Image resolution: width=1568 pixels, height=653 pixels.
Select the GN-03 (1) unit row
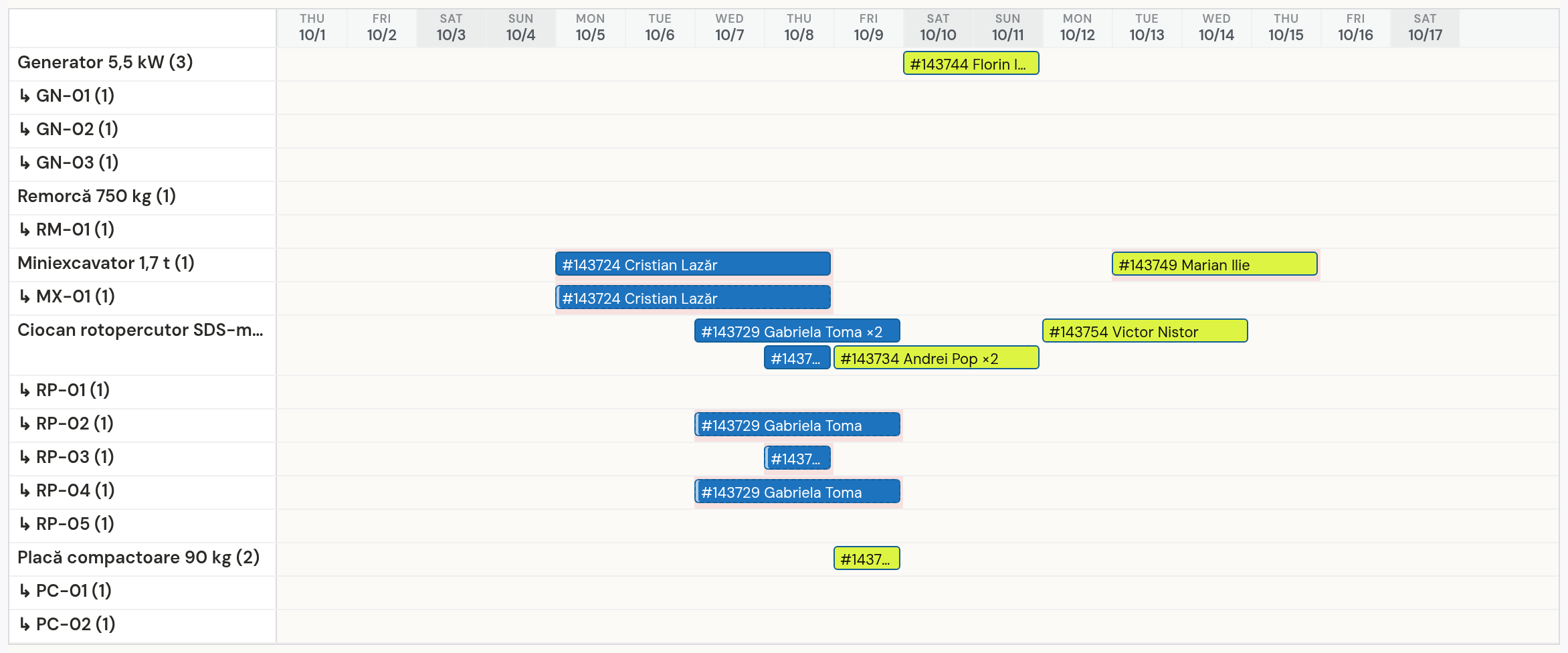(142, 165)
